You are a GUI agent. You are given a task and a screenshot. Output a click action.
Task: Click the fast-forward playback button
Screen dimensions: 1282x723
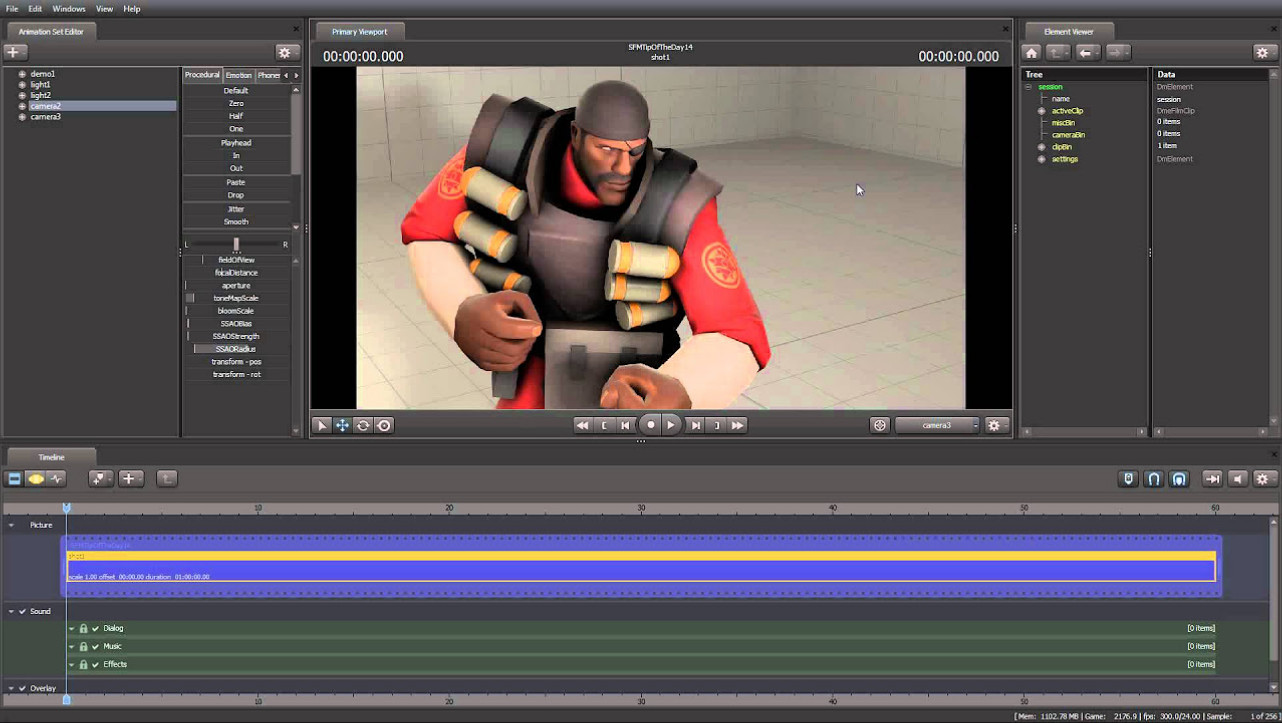(x=738, y=425)
